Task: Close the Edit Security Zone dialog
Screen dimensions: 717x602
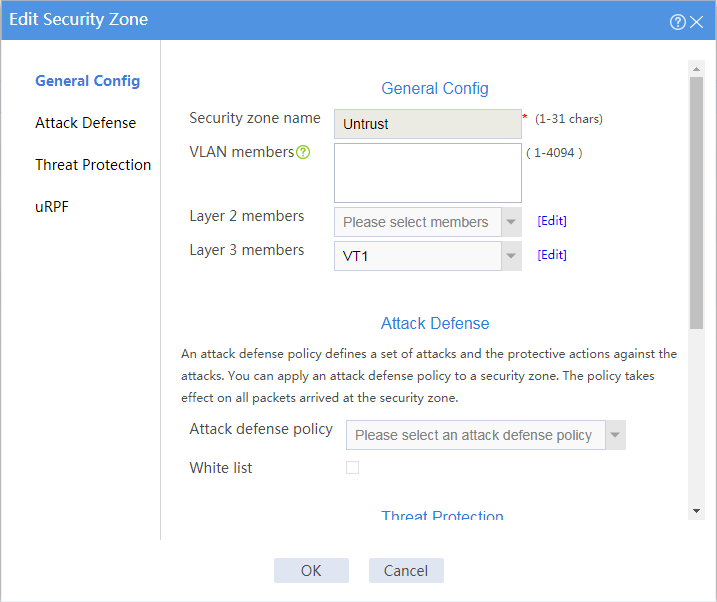Action: [696, 21]
